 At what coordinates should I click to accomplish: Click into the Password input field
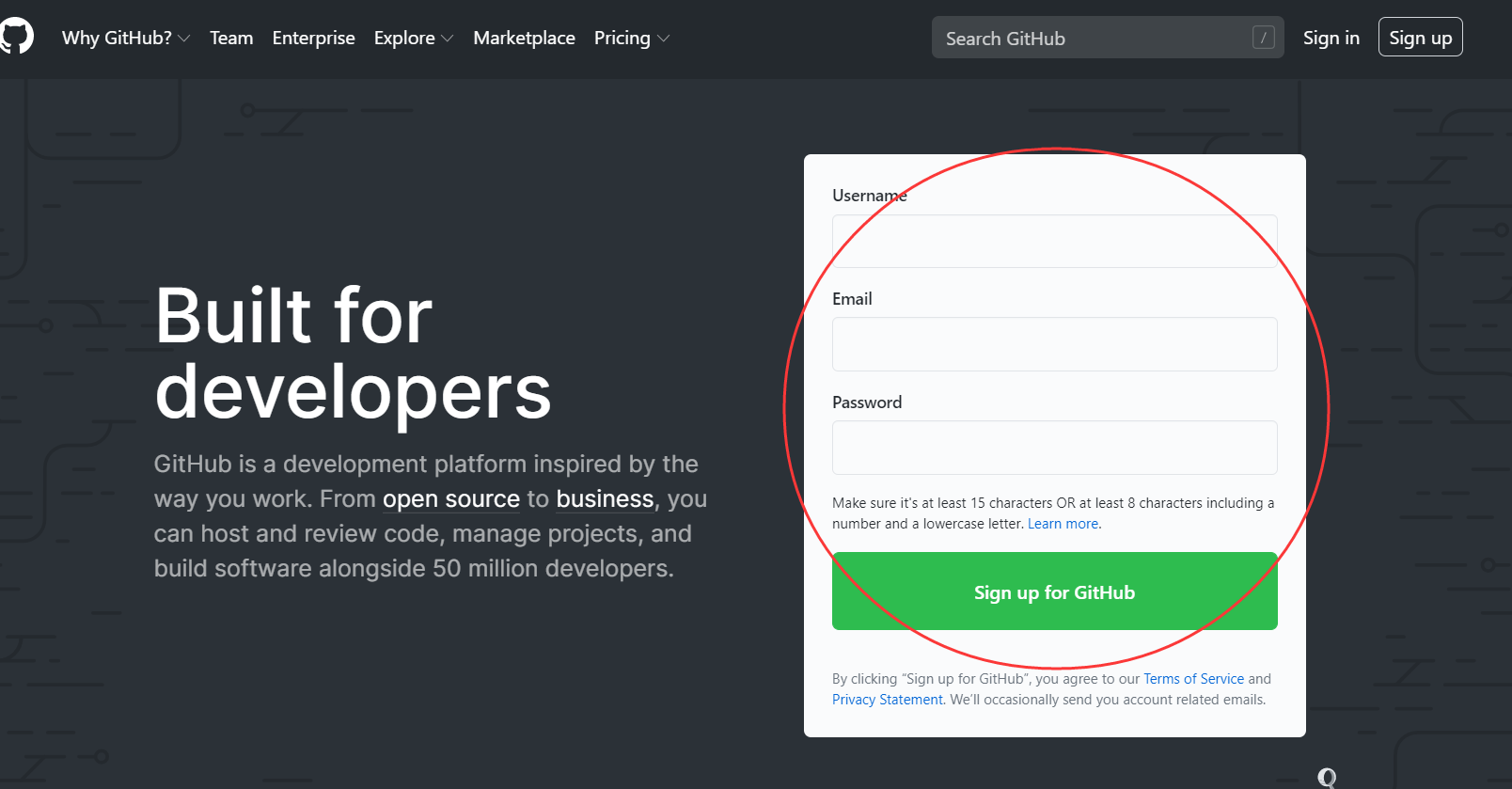click(x=1055, y=448)
